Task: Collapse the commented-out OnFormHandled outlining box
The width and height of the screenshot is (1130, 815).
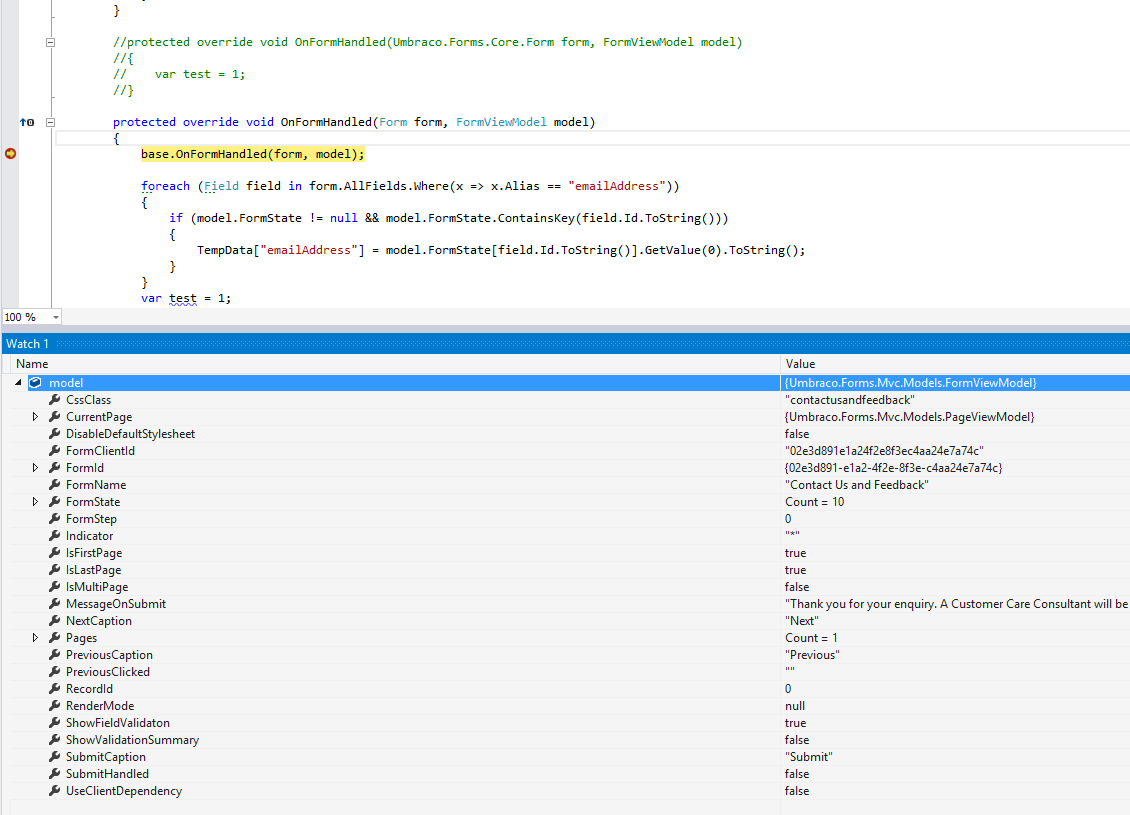Action: tap(50, 43)
